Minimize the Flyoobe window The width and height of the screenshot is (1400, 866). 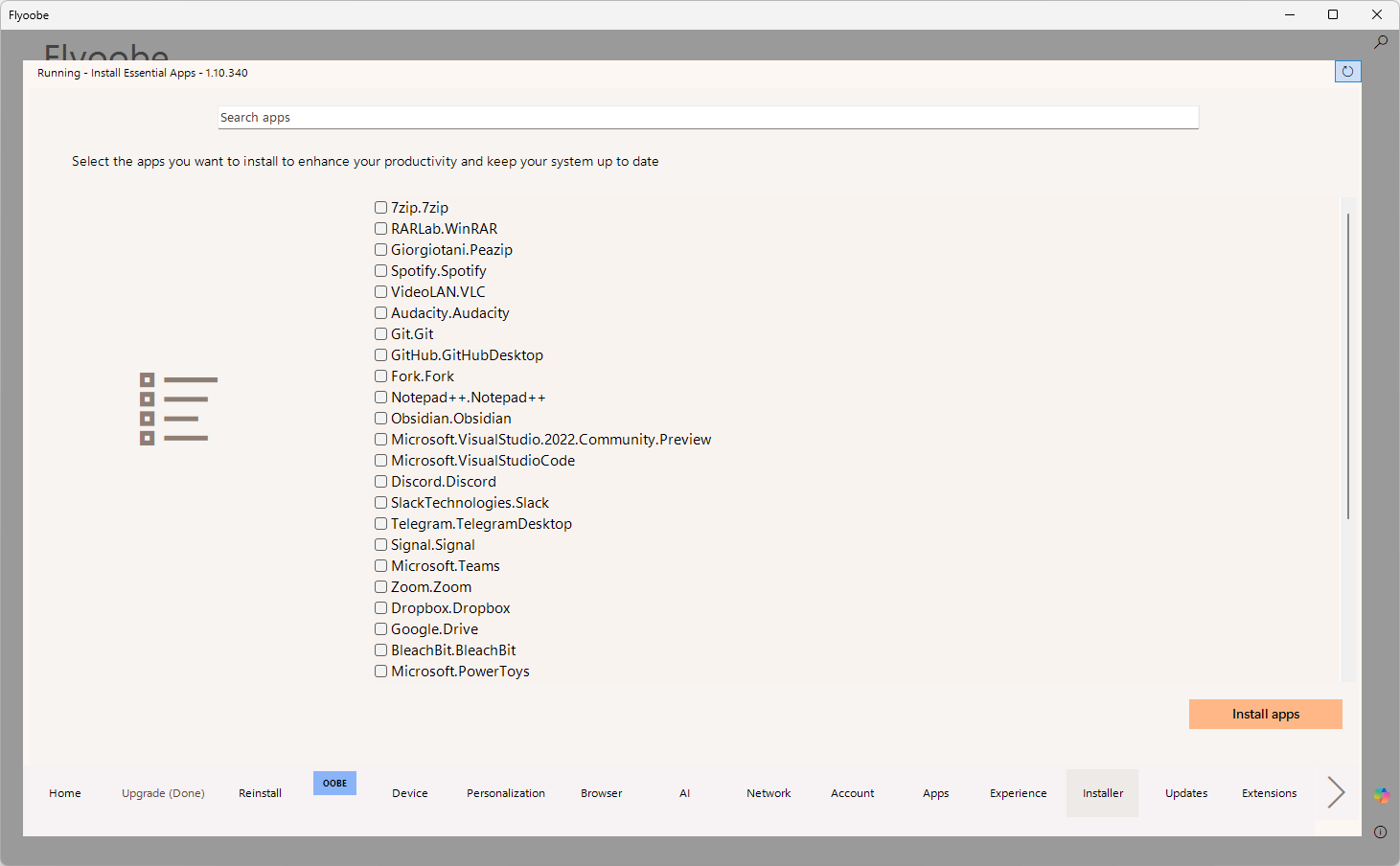[x=1290, y=14]
